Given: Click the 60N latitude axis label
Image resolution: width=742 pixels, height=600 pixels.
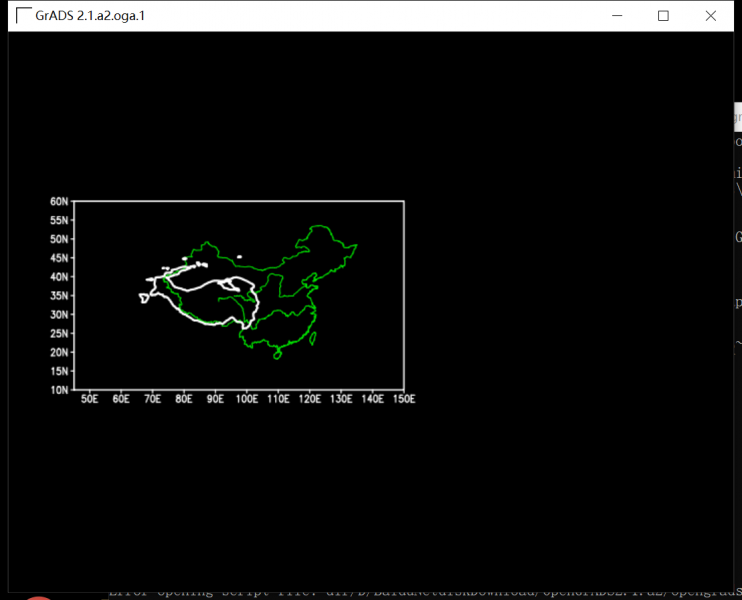Looking at the screenshot, I should [x=59, y=201].
